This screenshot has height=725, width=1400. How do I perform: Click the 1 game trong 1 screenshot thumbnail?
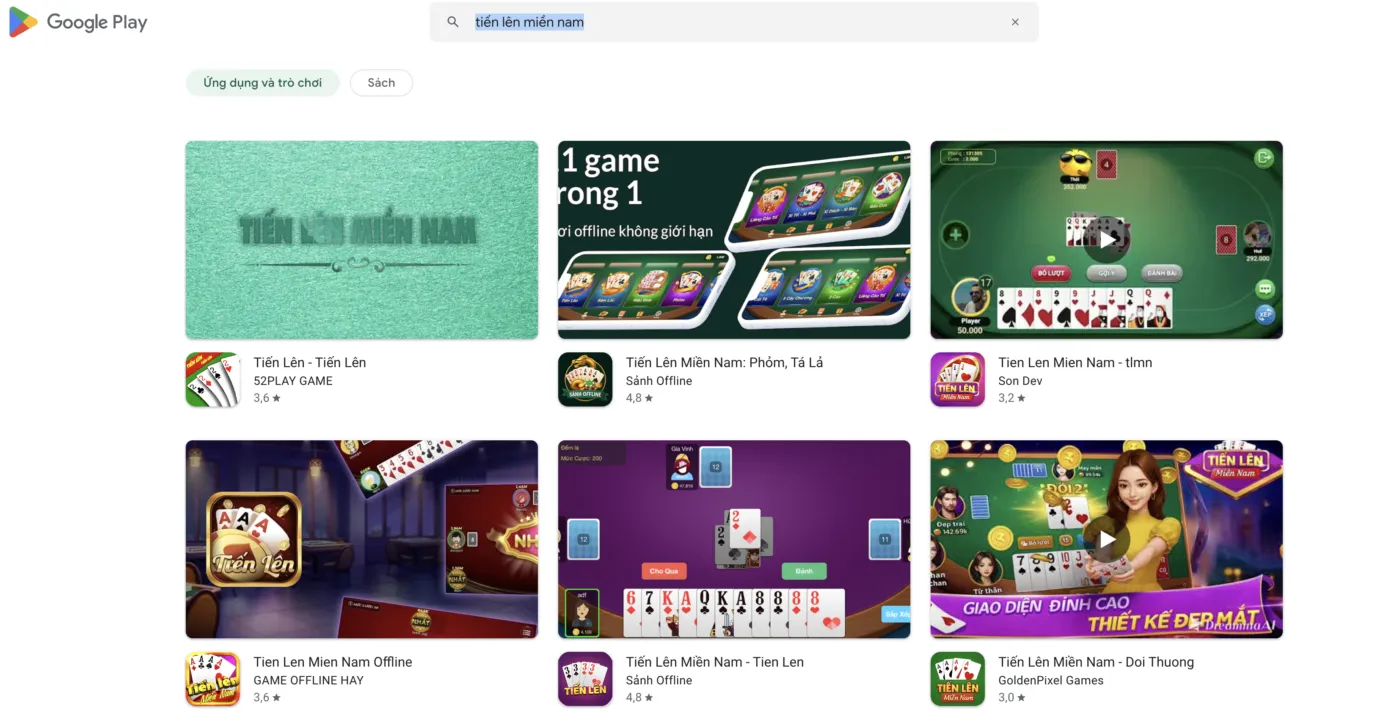point(734,239)
